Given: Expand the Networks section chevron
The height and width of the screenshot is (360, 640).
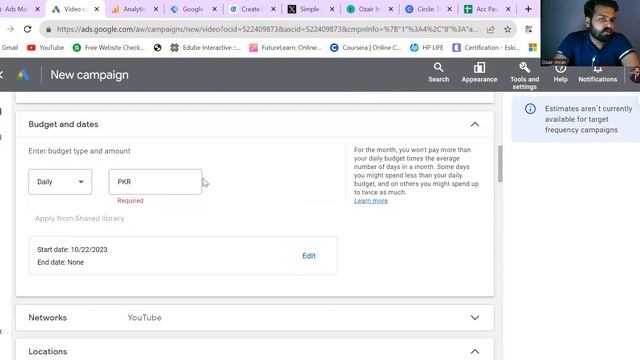Looking at the screenshot, I should [x=475, y=318].
